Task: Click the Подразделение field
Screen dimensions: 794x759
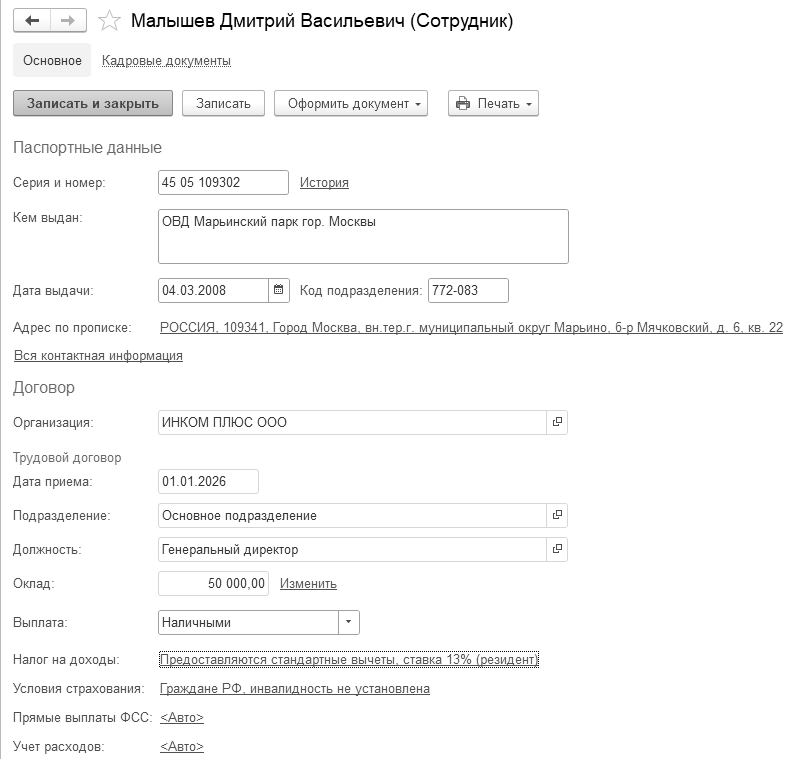Action: (x=352, y=515)
